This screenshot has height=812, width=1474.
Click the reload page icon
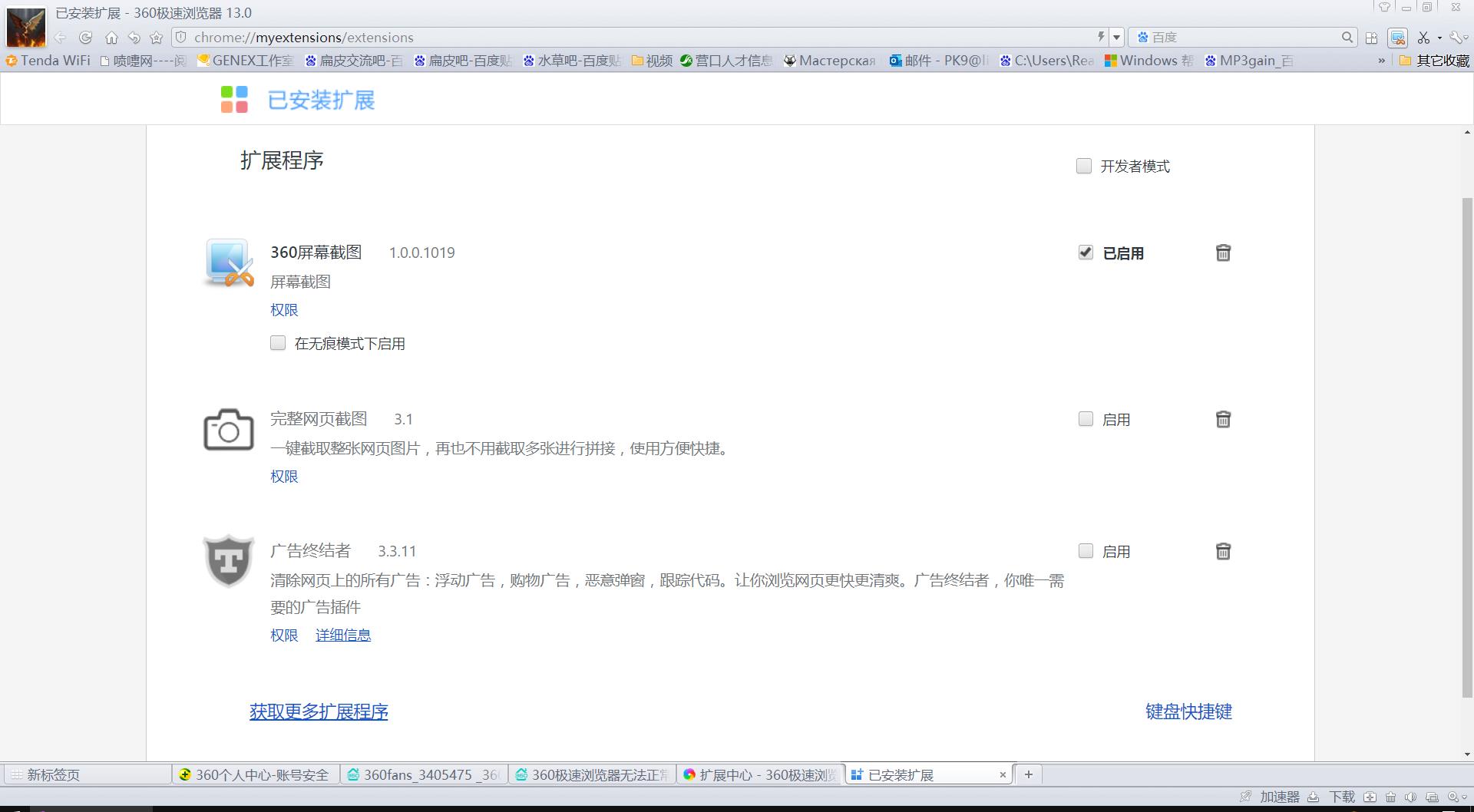85,38
